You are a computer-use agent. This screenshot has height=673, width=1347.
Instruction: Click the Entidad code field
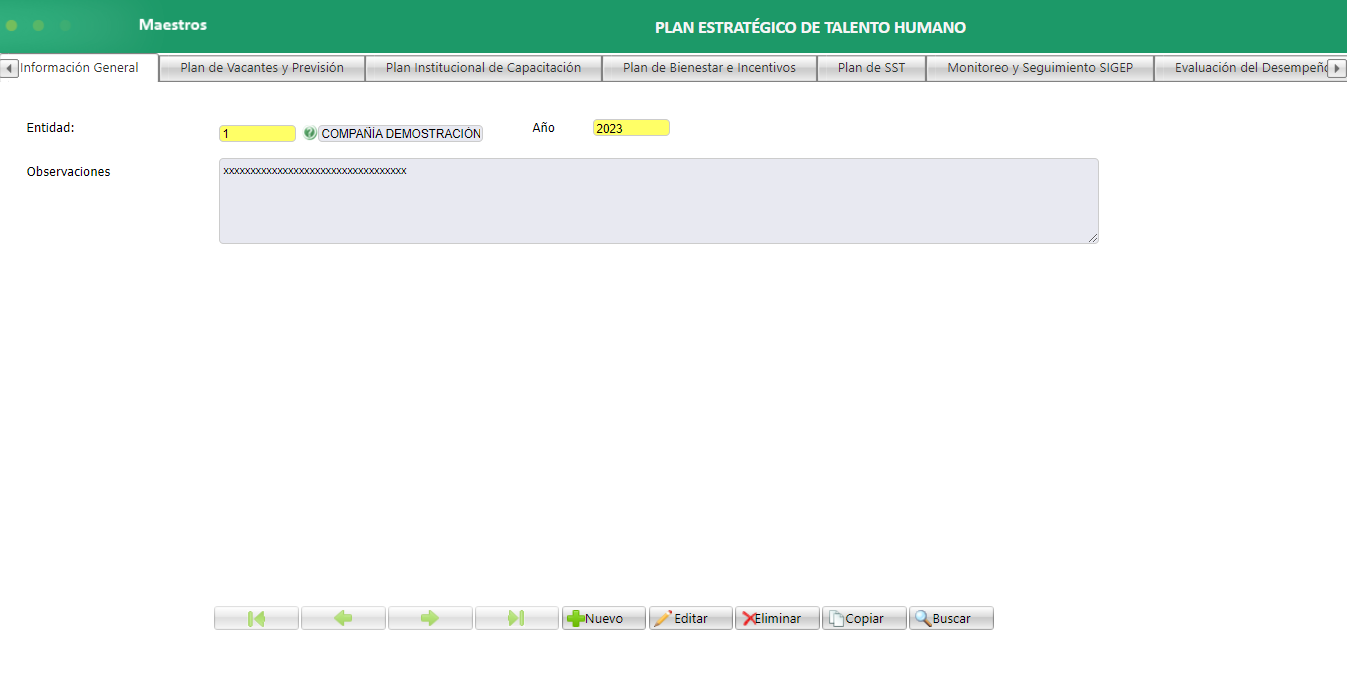click(257, 133)
